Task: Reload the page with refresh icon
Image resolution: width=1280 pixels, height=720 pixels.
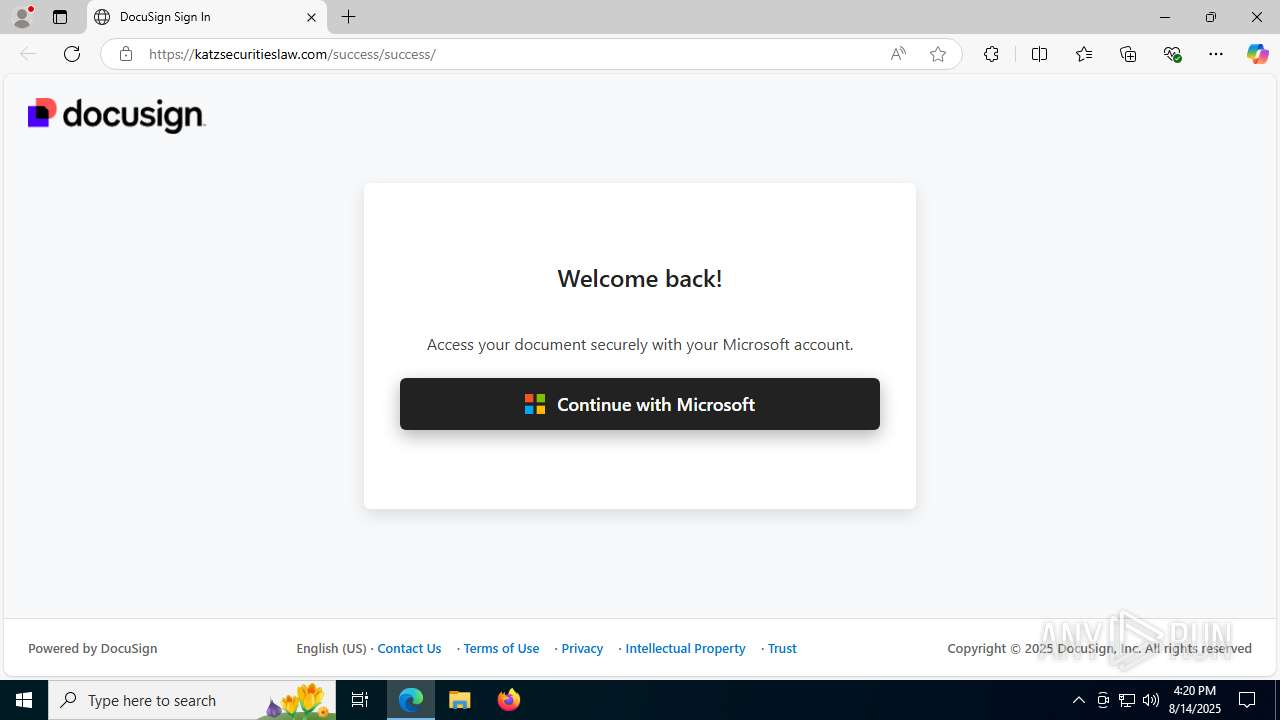Action: point(72,54)
